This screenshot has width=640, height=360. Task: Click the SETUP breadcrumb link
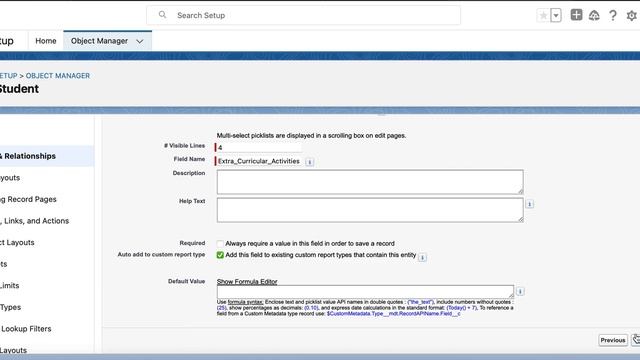click(9, 76)
